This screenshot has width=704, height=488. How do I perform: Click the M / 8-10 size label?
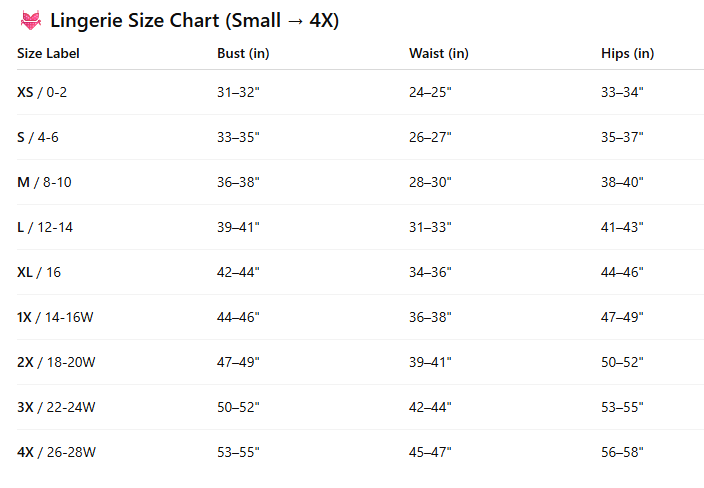point(44,182)
